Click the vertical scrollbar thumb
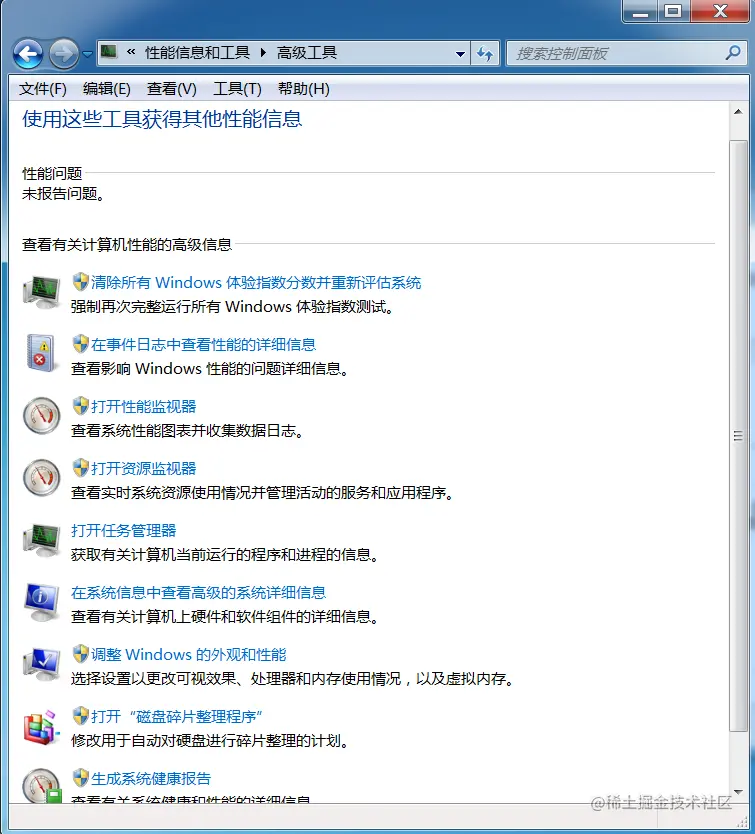Viewport: 755px width, 834px height. [x=738, y=436]
